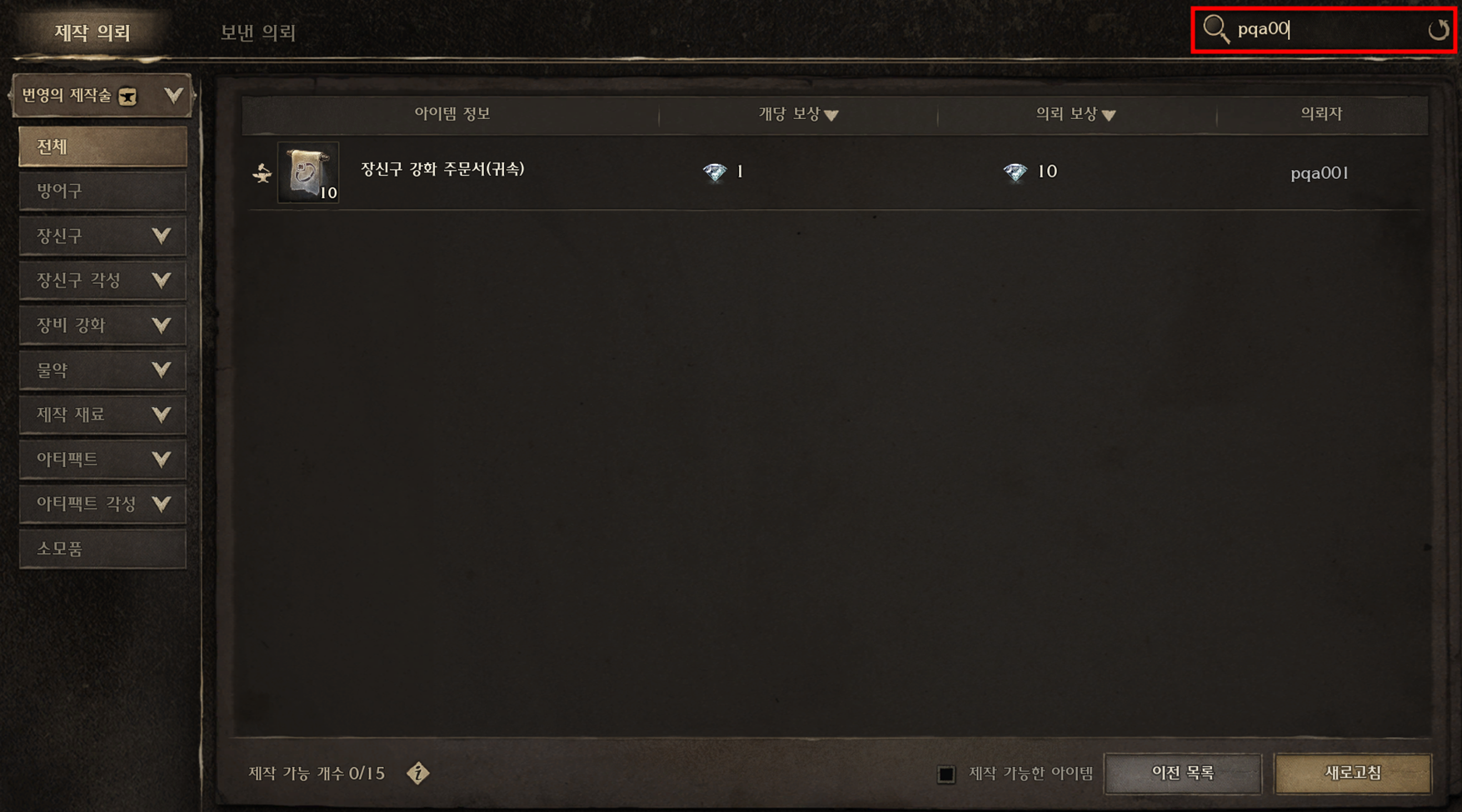Click the crafting lamp icon beside item
Screen dimensions: 1462x812
coord(262,173)
